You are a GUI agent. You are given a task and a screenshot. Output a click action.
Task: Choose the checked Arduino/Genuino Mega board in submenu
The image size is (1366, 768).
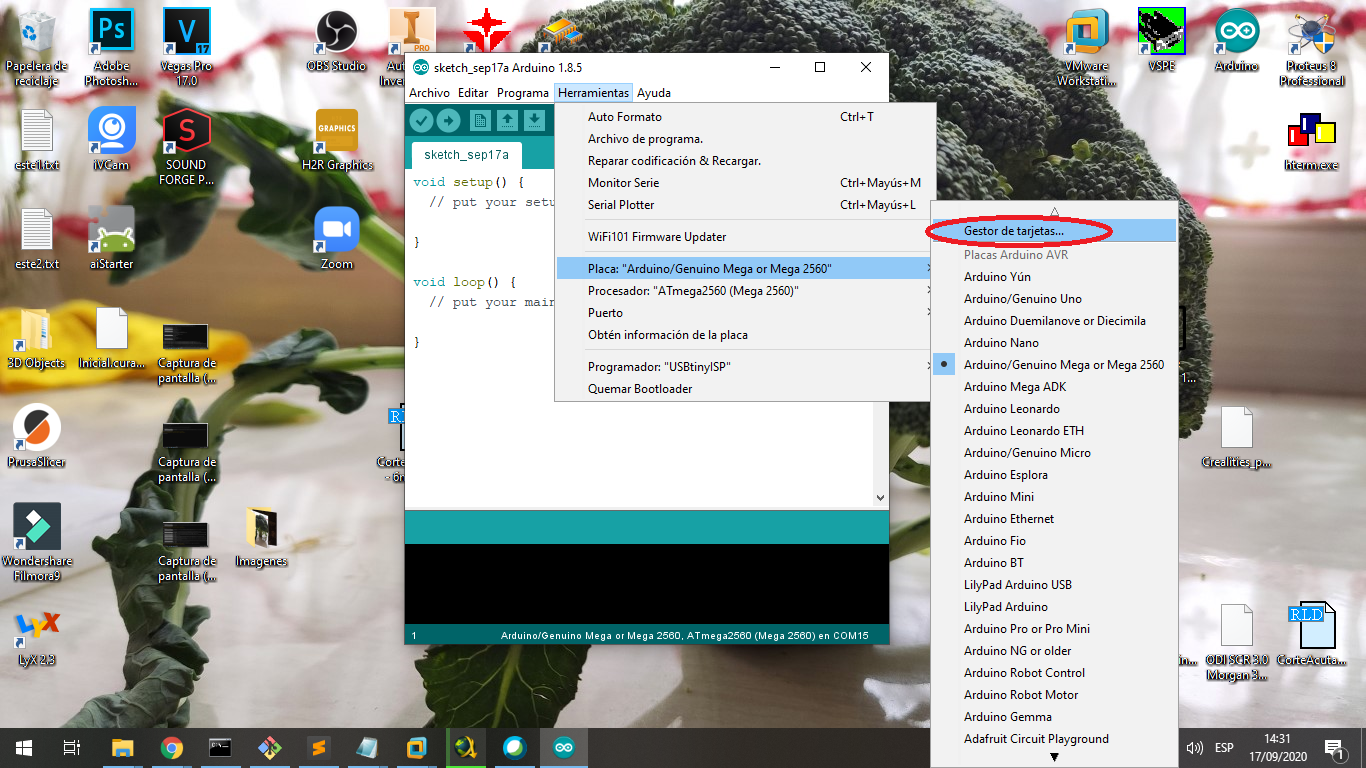[x=1054, y=365]
